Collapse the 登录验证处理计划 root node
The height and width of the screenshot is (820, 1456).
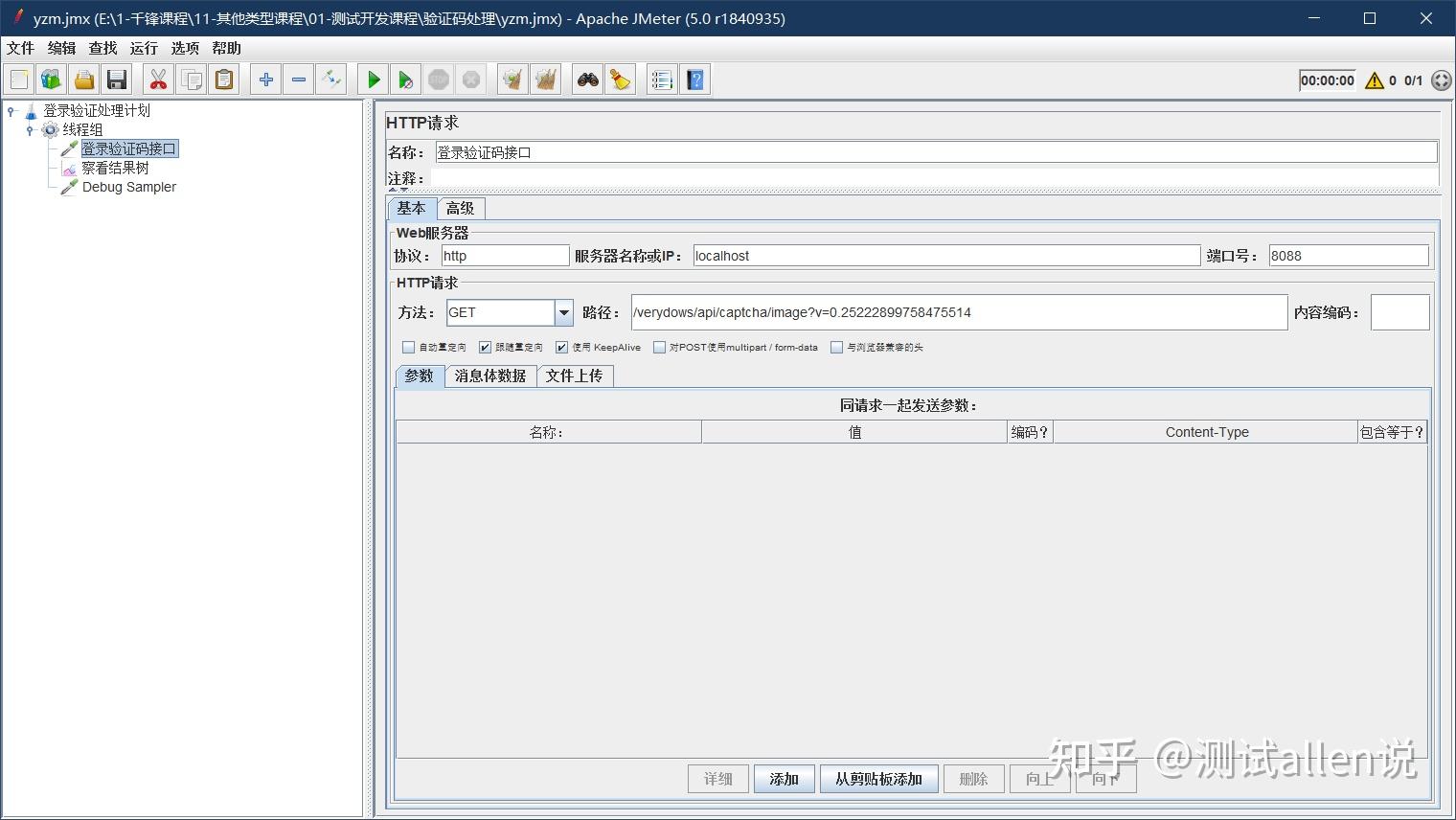[x=10, y=111]
